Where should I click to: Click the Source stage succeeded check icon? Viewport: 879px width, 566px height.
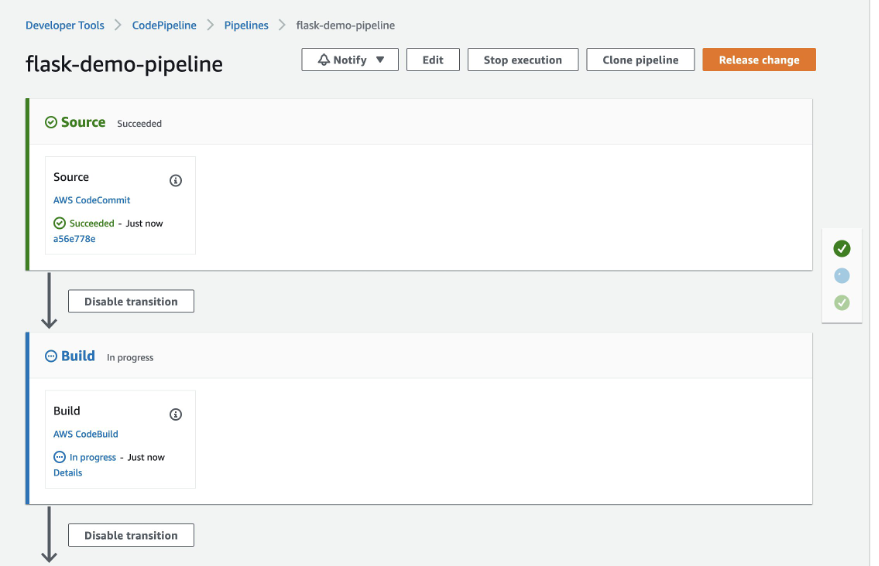pyautogui.click(x=51, y=122)
